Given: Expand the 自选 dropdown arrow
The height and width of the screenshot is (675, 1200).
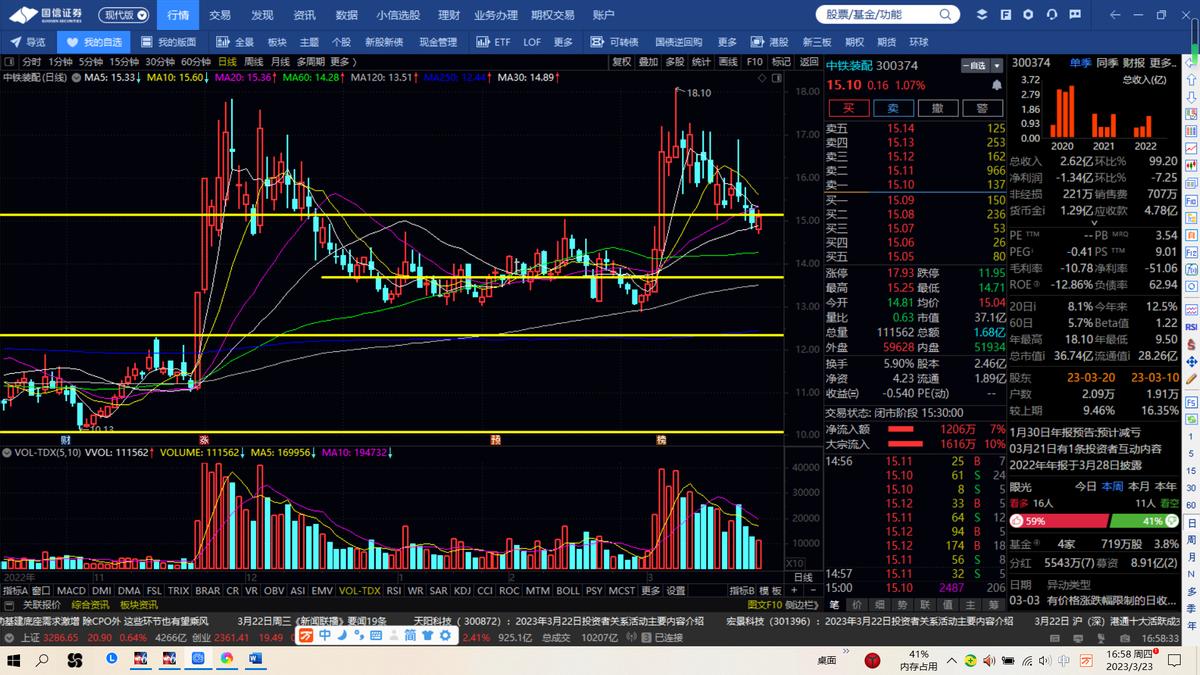Looking at the screenshot, I should [997, 65].
